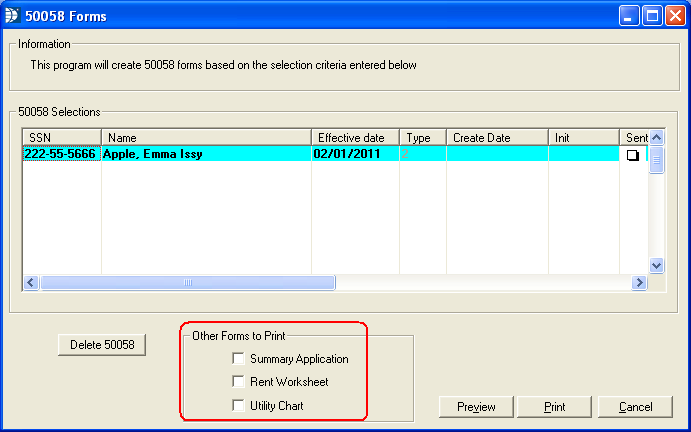Click the vertical scrollbar down arrow

(657, 266)
